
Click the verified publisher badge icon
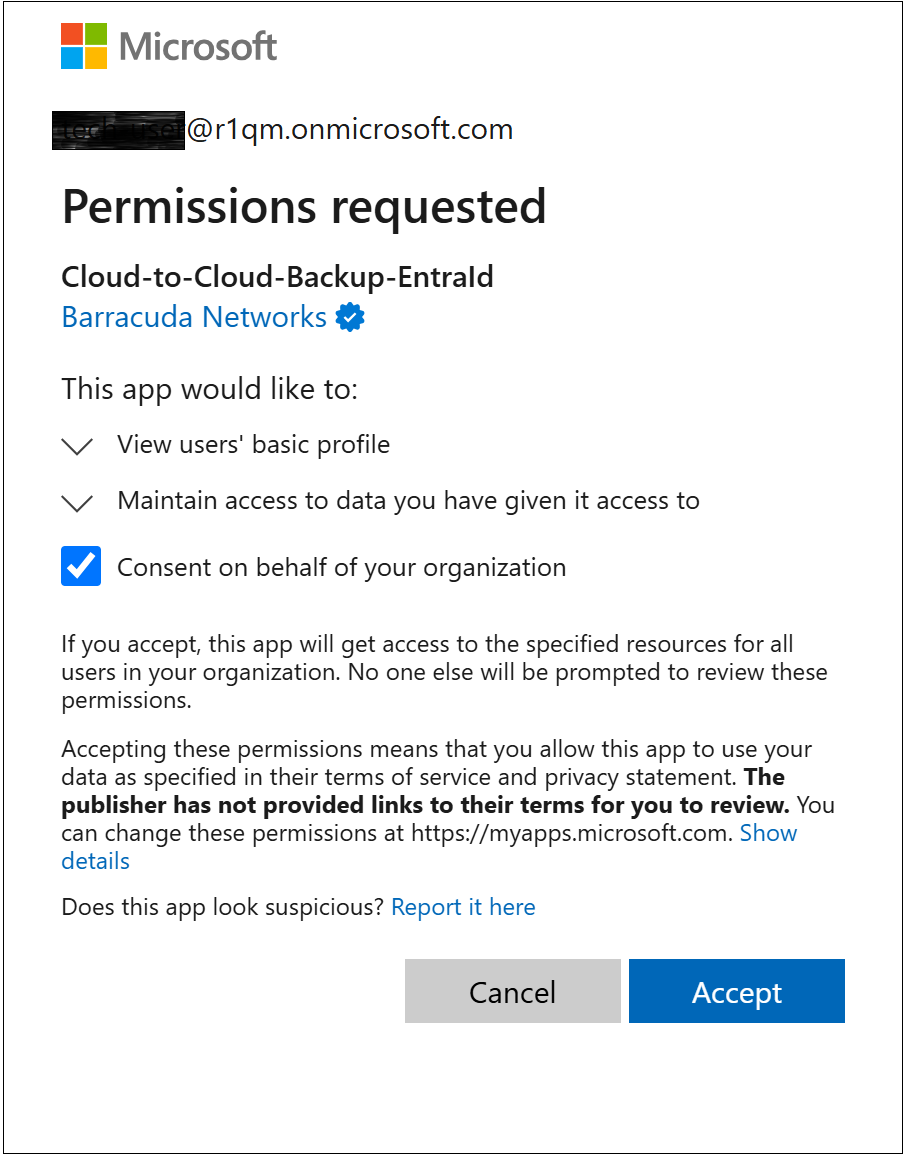click(350, 317)
